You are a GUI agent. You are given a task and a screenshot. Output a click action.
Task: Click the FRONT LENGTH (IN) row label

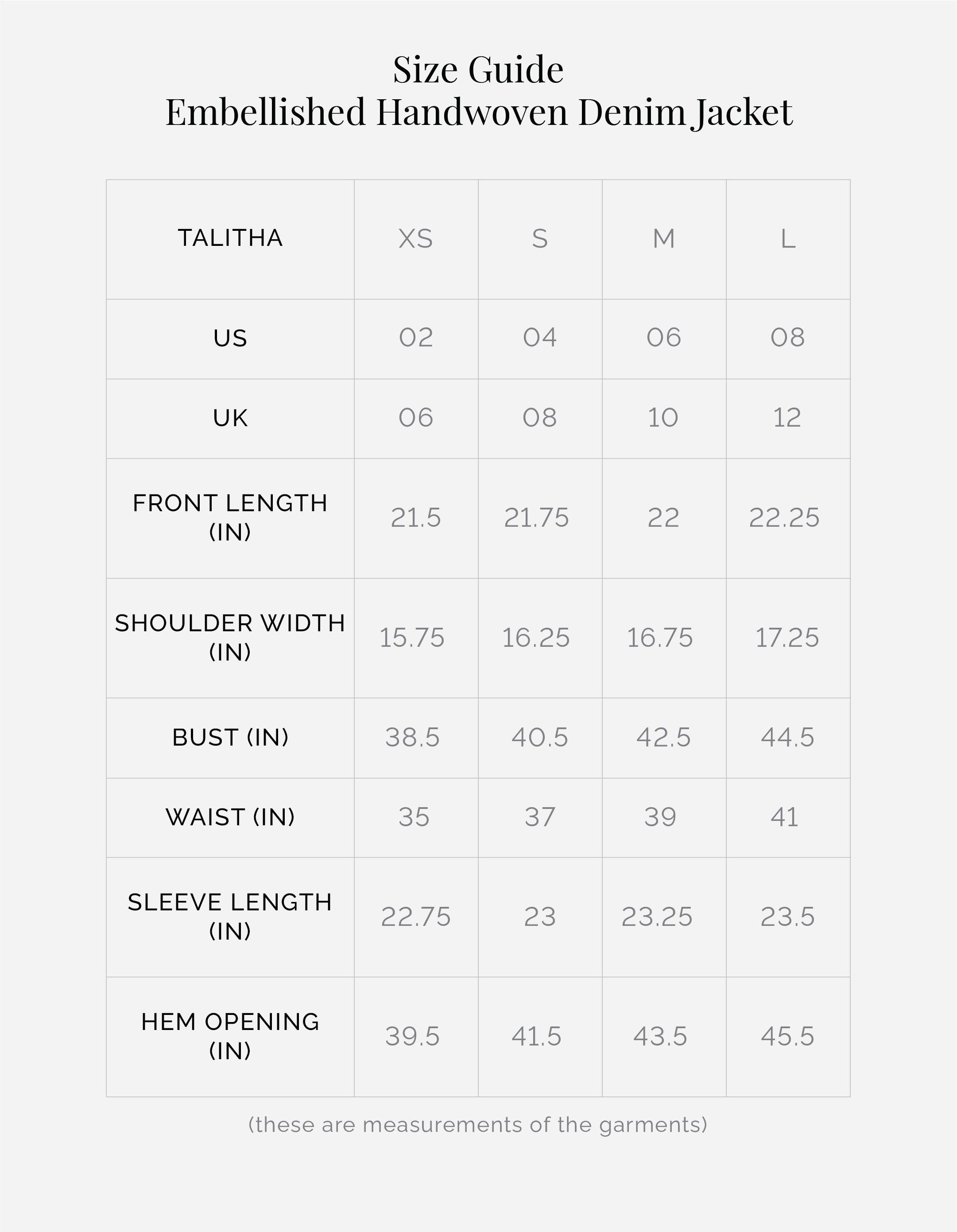click(x=230, y=517)
